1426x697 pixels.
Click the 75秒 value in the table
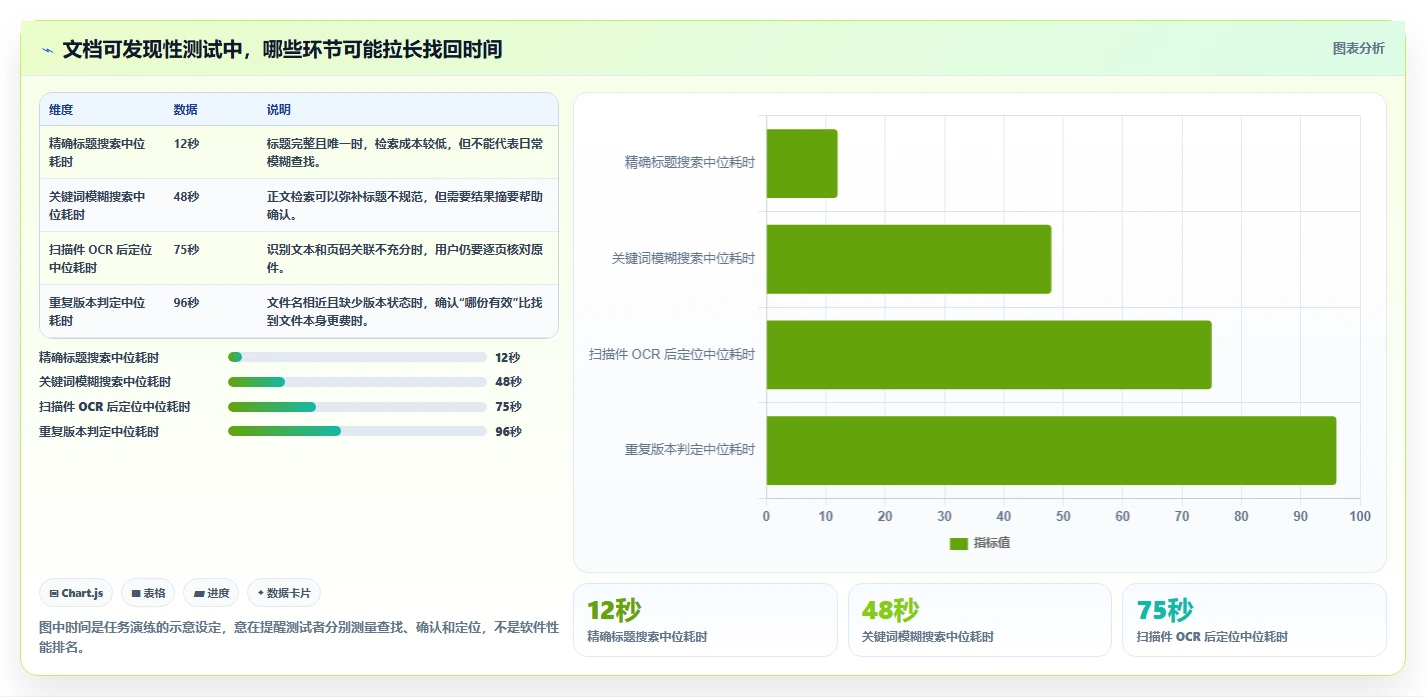click(x=186, y=250)
